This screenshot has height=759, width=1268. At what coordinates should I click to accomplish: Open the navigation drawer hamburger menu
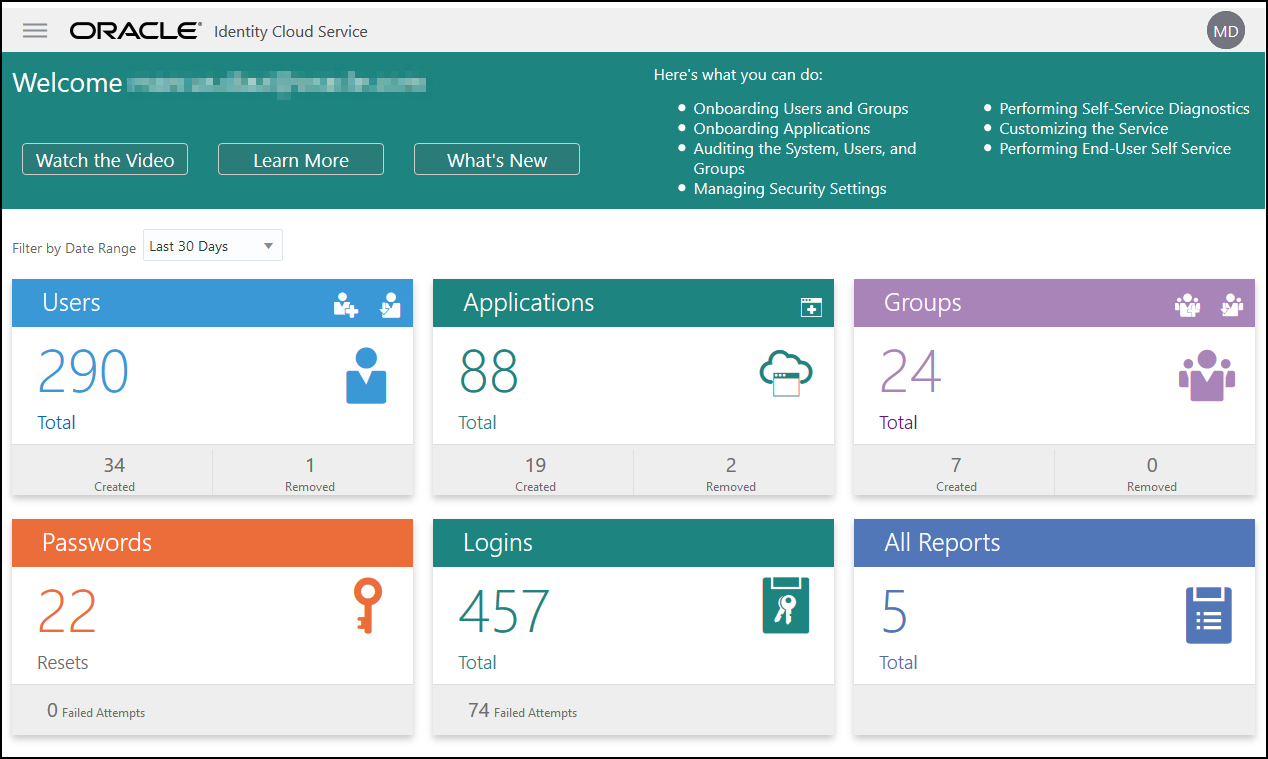point(34,30)
